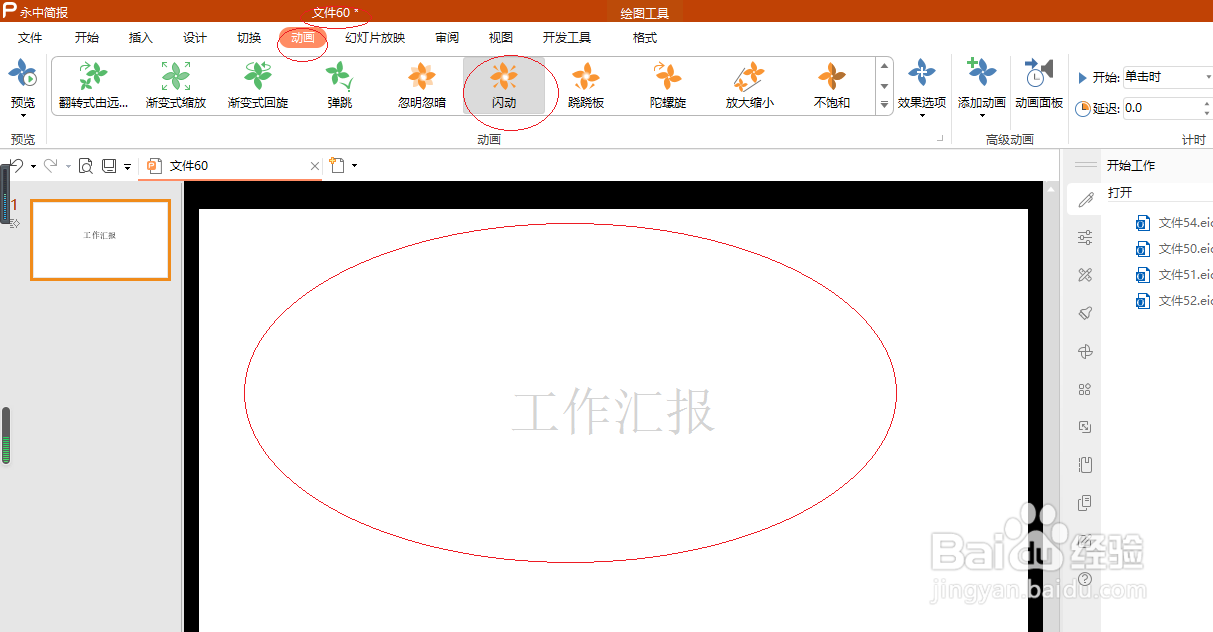This screenshot has width=1213, height=632.
Task: Click the Undo icon in quick access toolbar
Action: [15, 165]
